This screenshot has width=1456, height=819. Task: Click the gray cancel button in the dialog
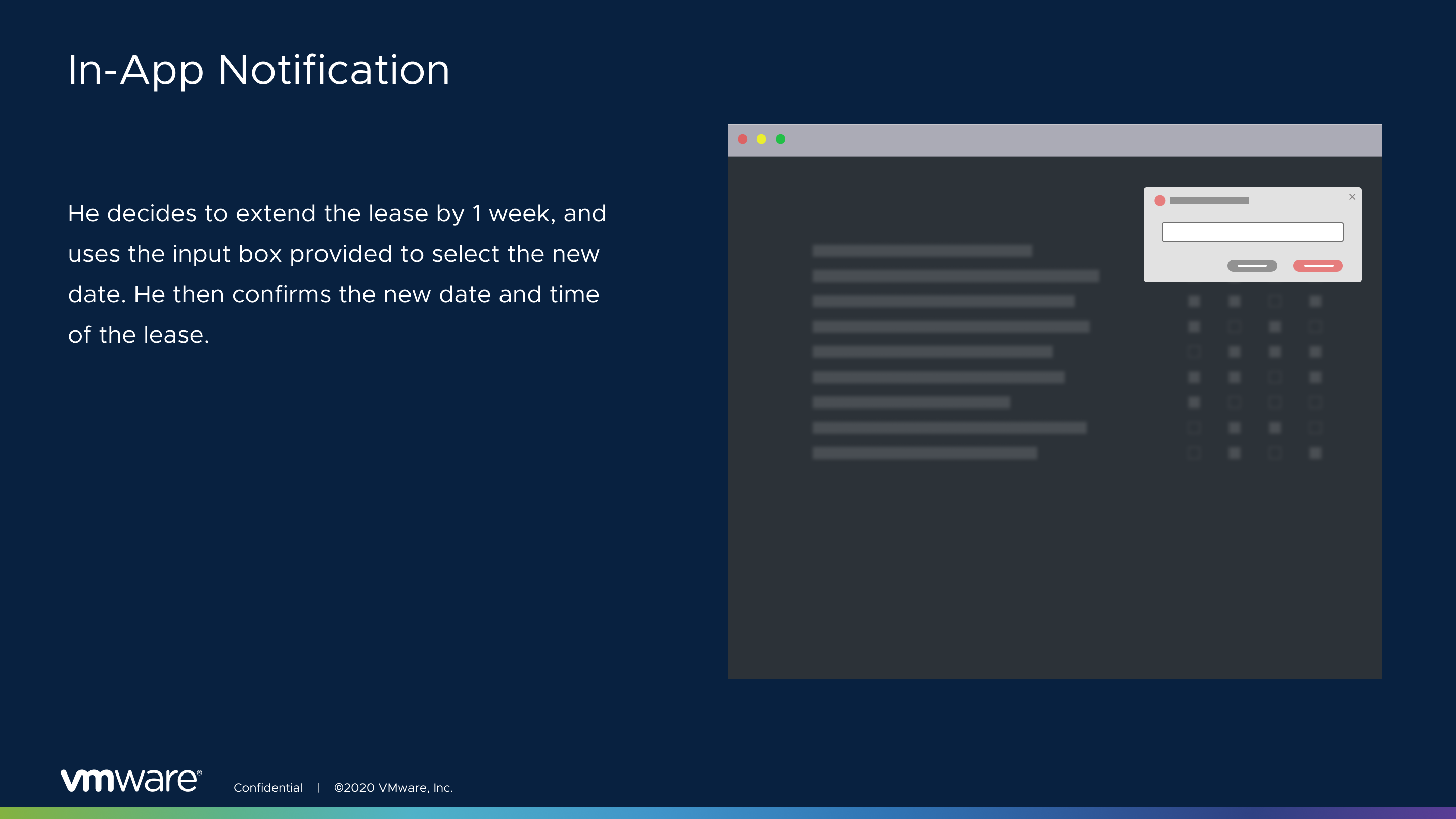(1252, 265)
